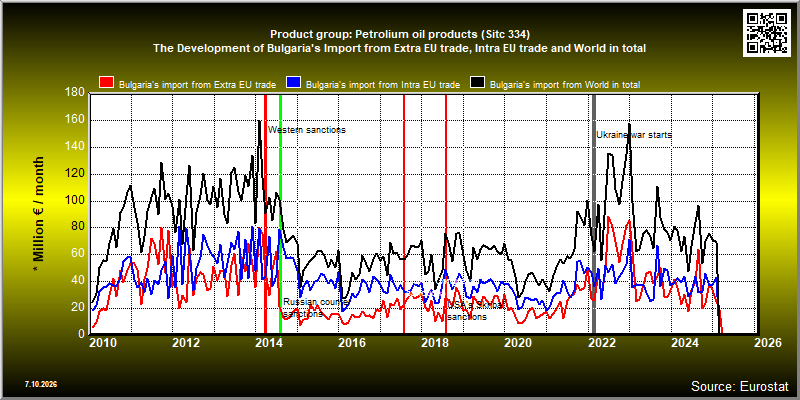The image size is (800, 400).
Task: Select "Bulgaria's import from Intra EU trade" legend label
Action: coord(383,85)
